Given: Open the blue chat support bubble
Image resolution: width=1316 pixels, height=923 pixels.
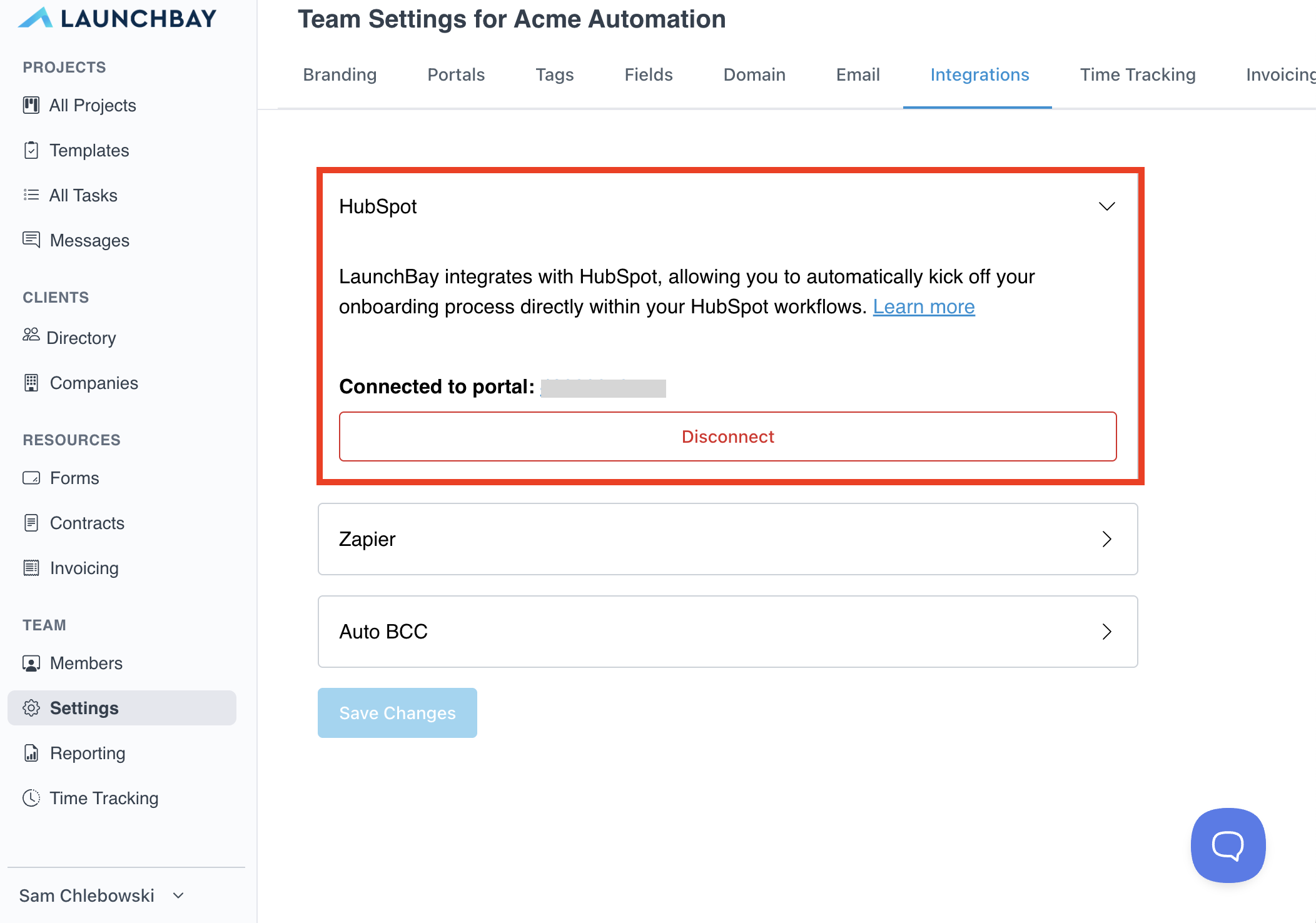Looking at the screenshot, I should tap(1228, 845).
